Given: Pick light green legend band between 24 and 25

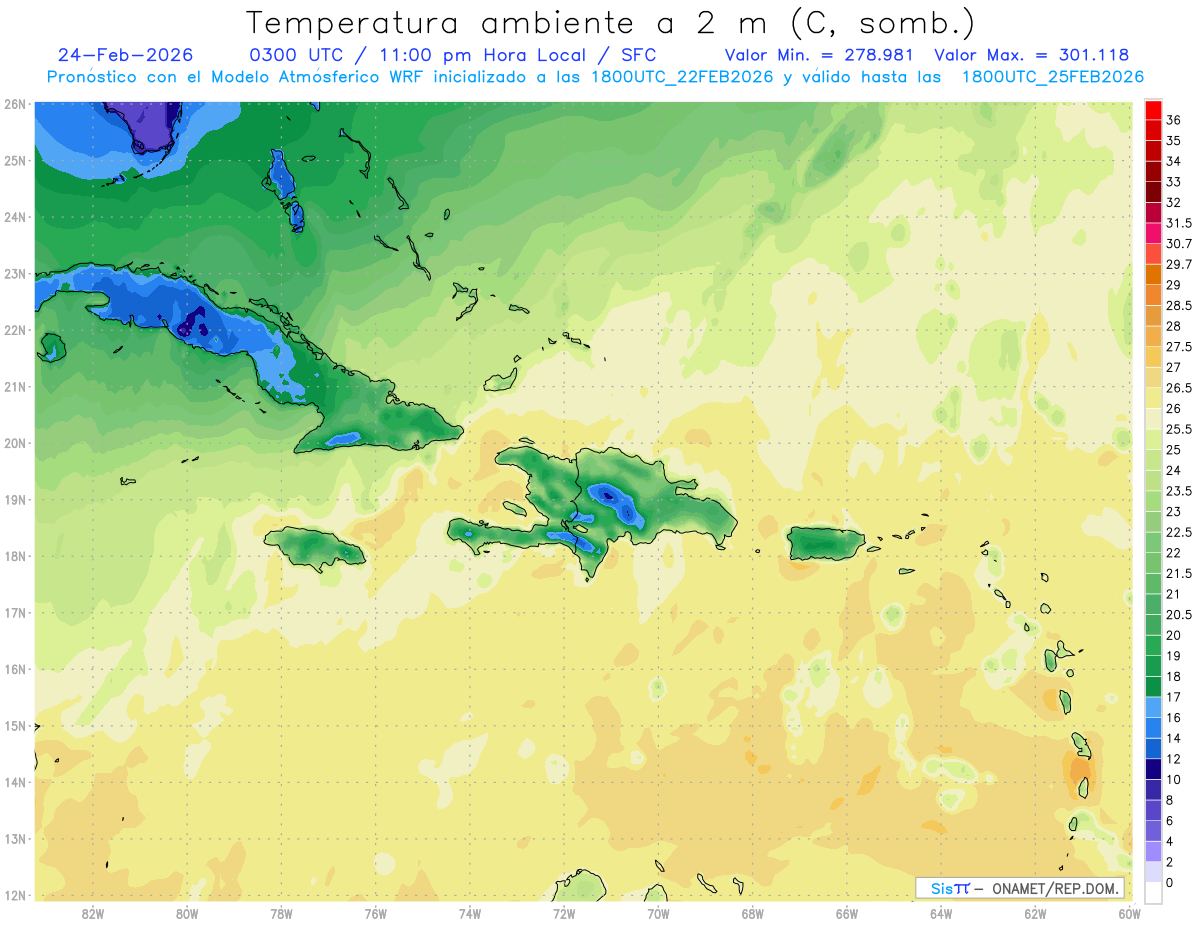Looking at the screenshot, I should (1153, 461).
